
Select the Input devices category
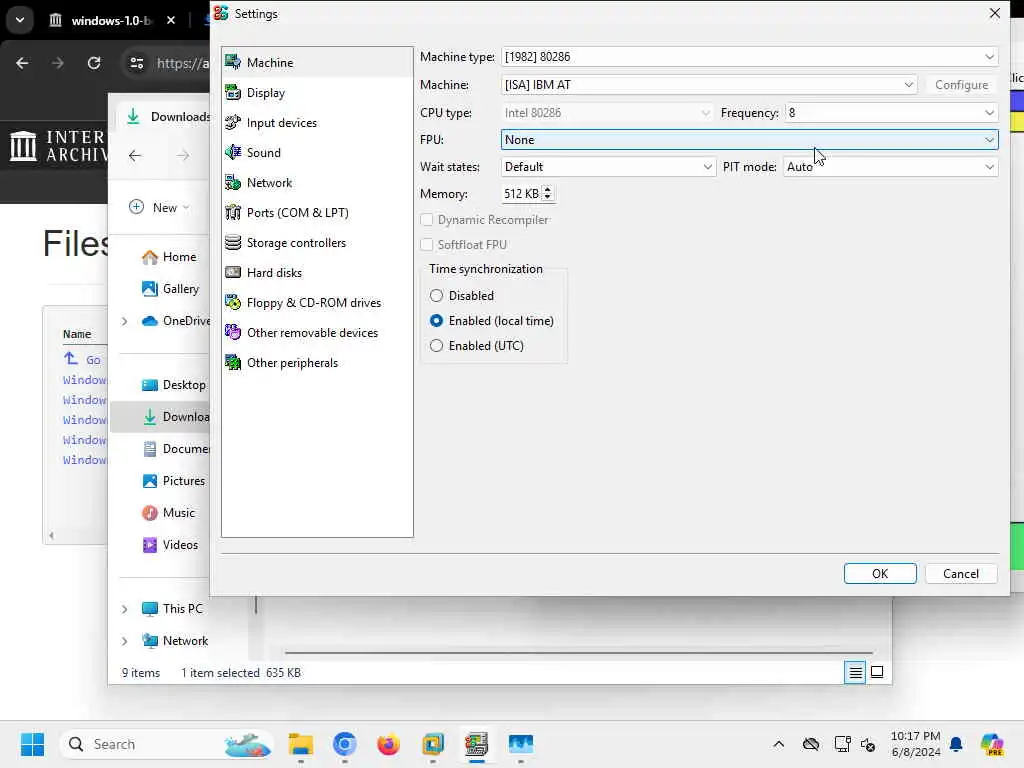pyautogui.click(x=317, y=123)
